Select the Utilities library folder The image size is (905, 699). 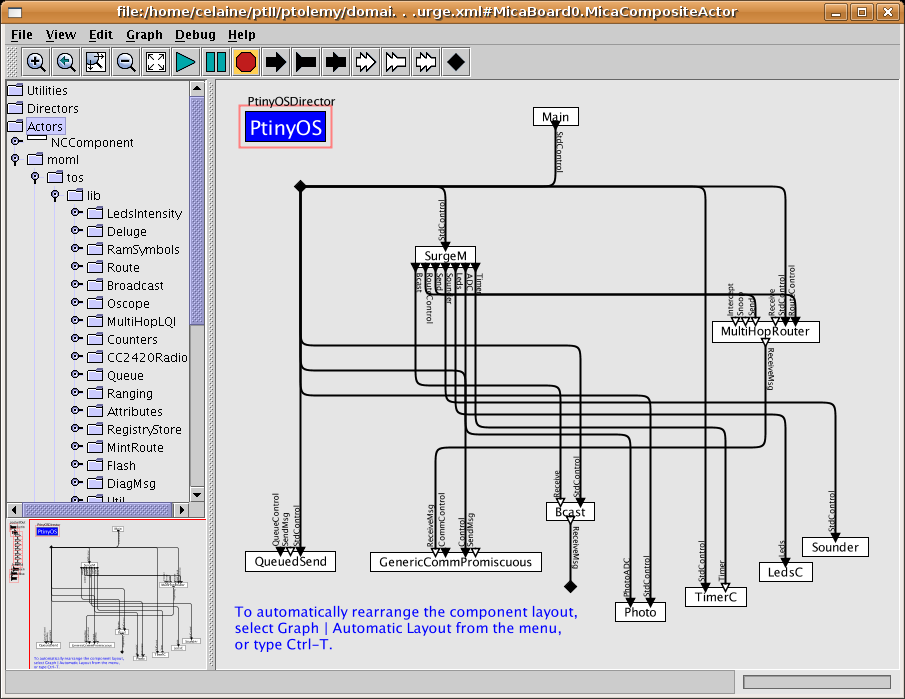(x=38, y=91)
